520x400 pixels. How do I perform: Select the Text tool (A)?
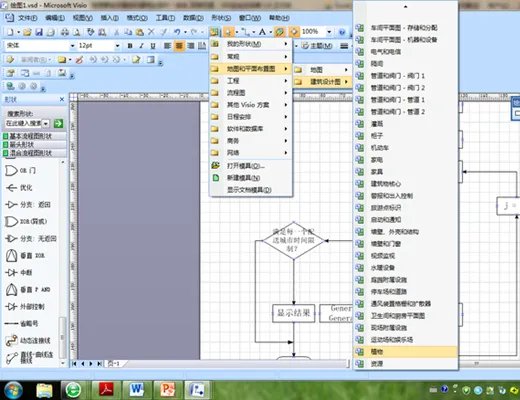pos(262,32)
